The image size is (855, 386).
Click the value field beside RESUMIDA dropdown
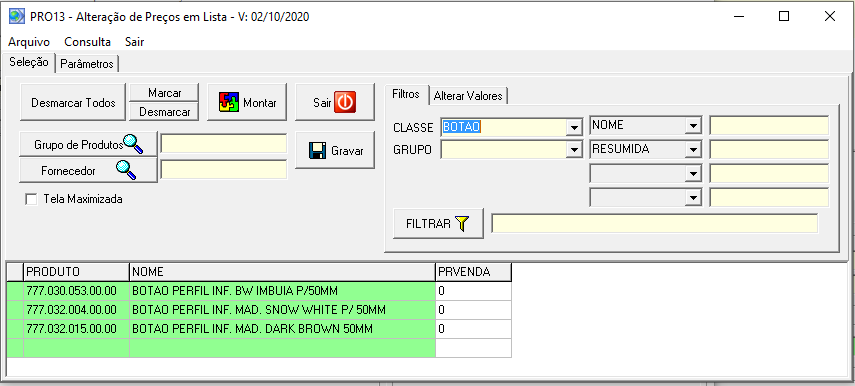click(769, 149)
